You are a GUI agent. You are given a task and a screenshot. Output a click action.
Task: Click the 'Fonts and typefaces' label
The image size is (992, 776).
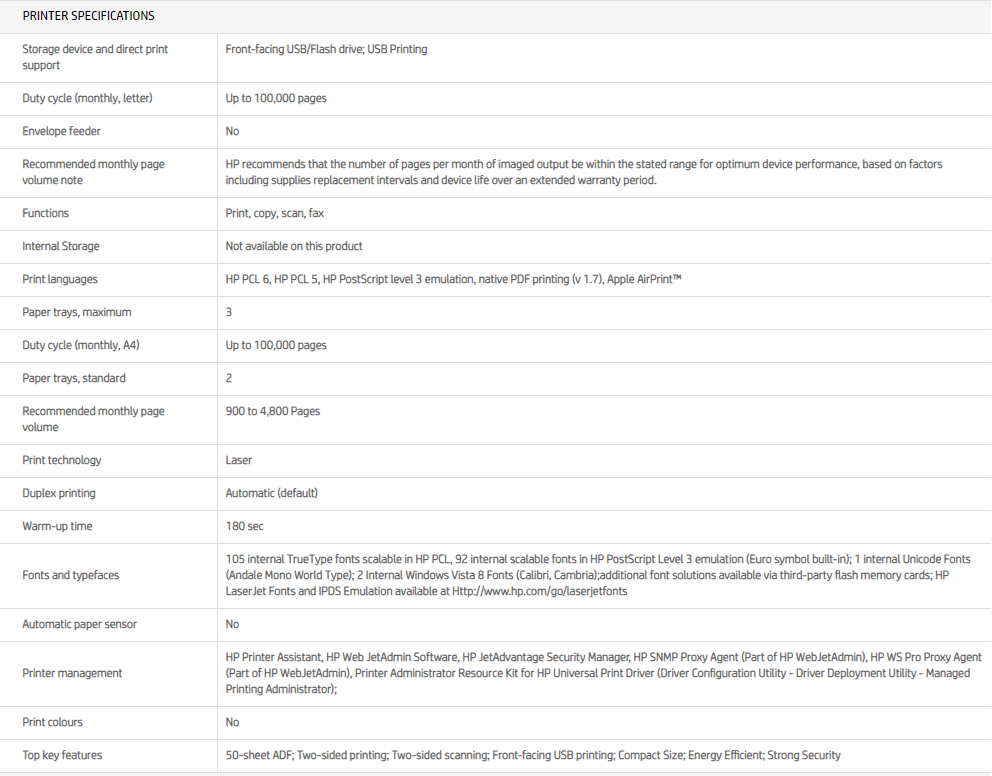tap(70, 575)
